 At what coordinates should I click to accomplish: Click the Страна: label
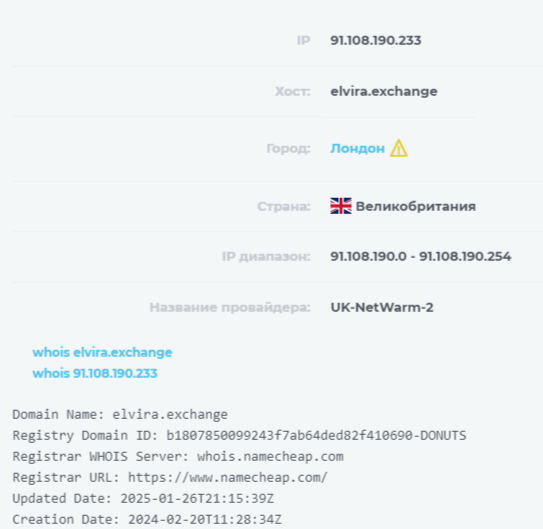tap(284, 207)
